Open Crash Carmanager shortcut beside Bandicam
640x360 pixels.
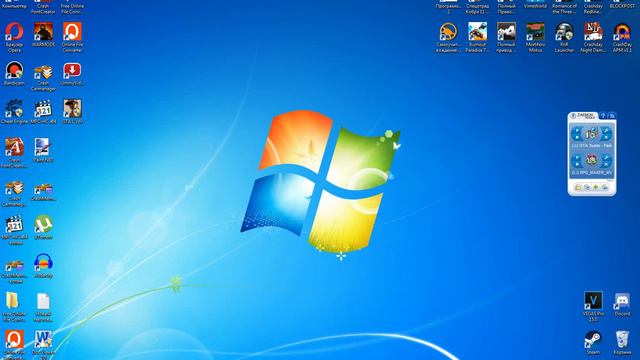click(43, 72)
